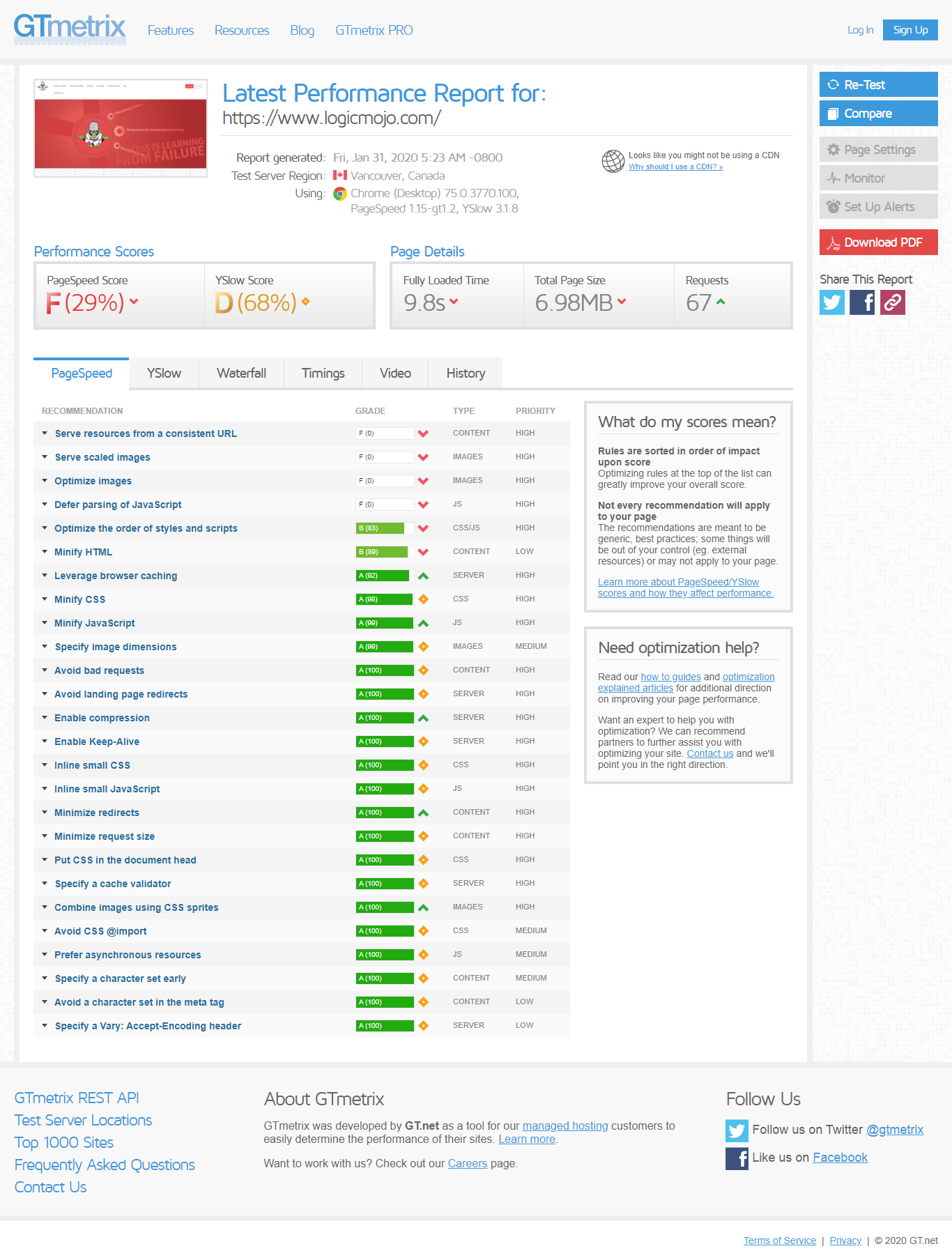Image resolution: width=952 pixels, height=1260 pixels.
Task: Open the Waterfall tab
Action: 241,374
